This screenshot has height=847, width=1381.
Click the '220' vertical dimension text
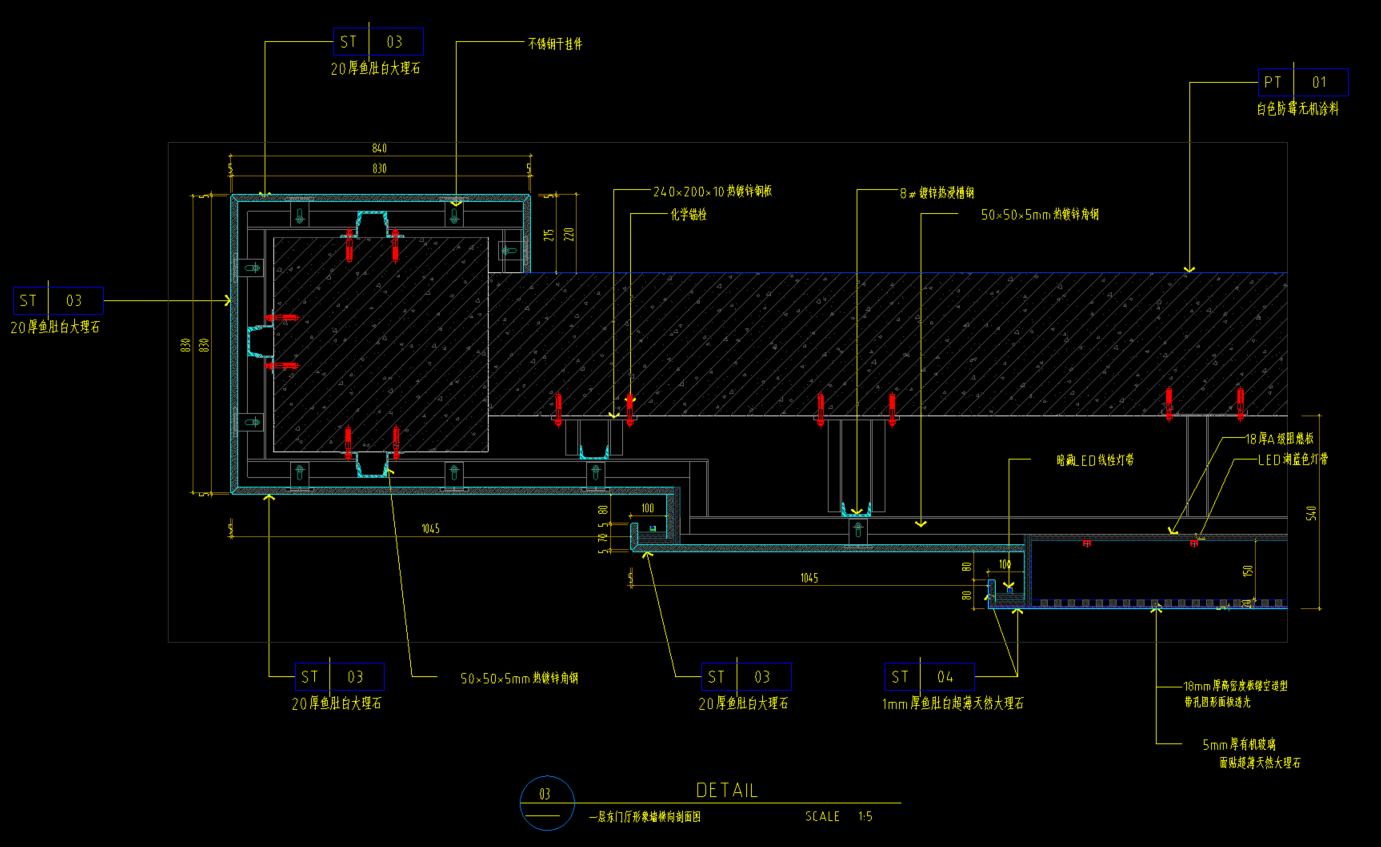click(x=570, y=233)
